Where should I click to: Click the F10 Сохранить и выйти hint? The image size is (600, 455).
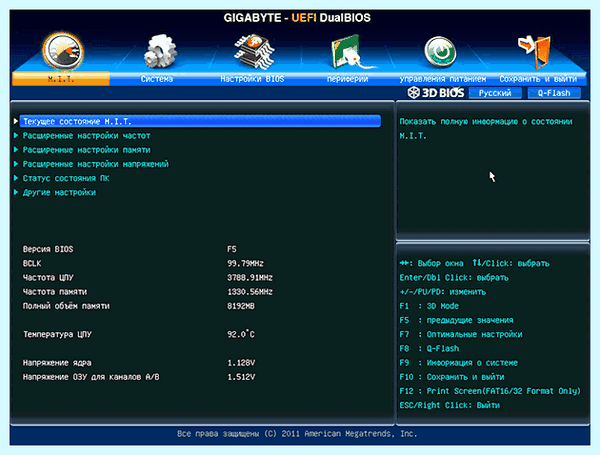pyautogui.click(x=452, y=377)
